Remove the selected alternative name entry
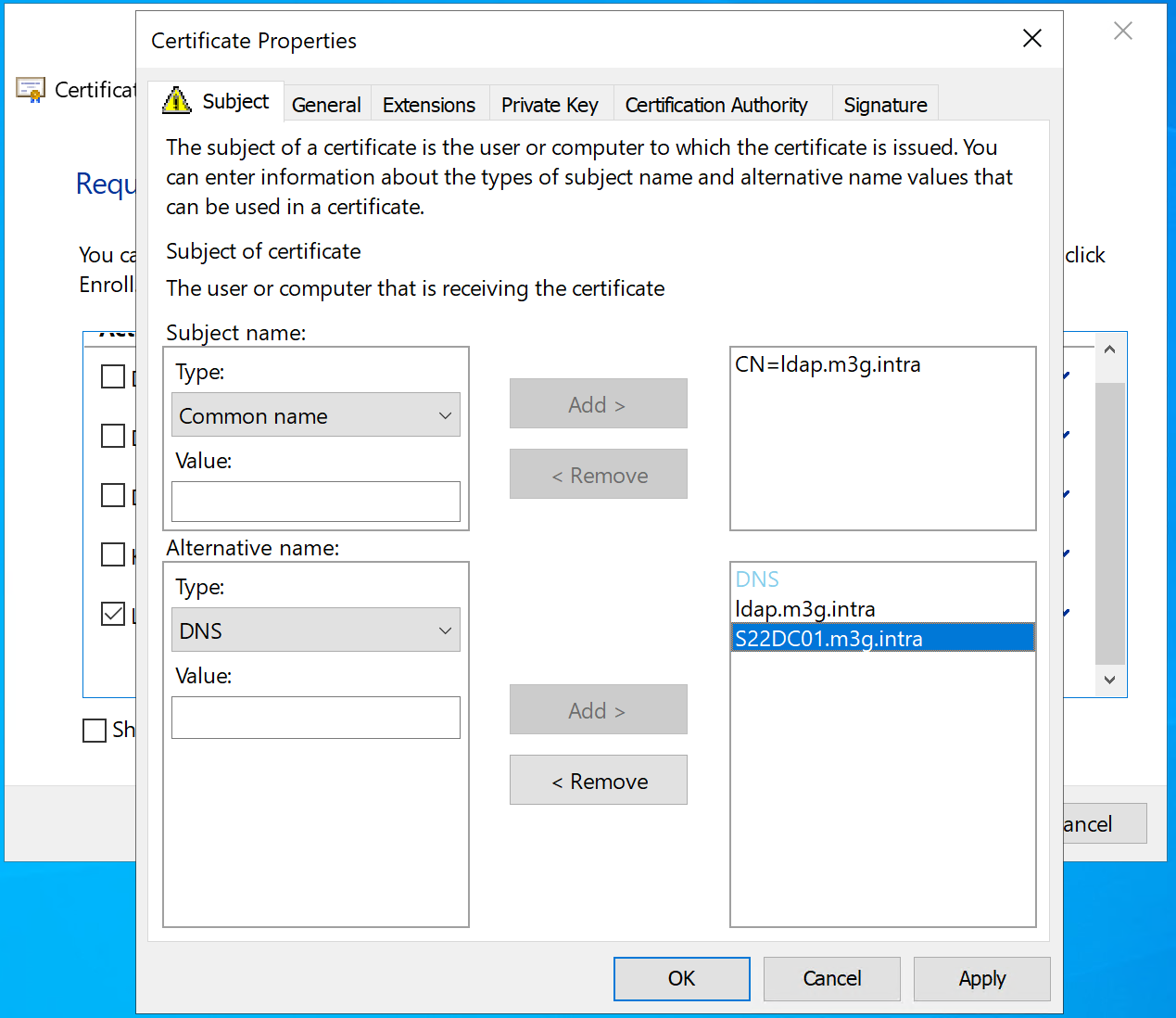 tap(599, 781)
